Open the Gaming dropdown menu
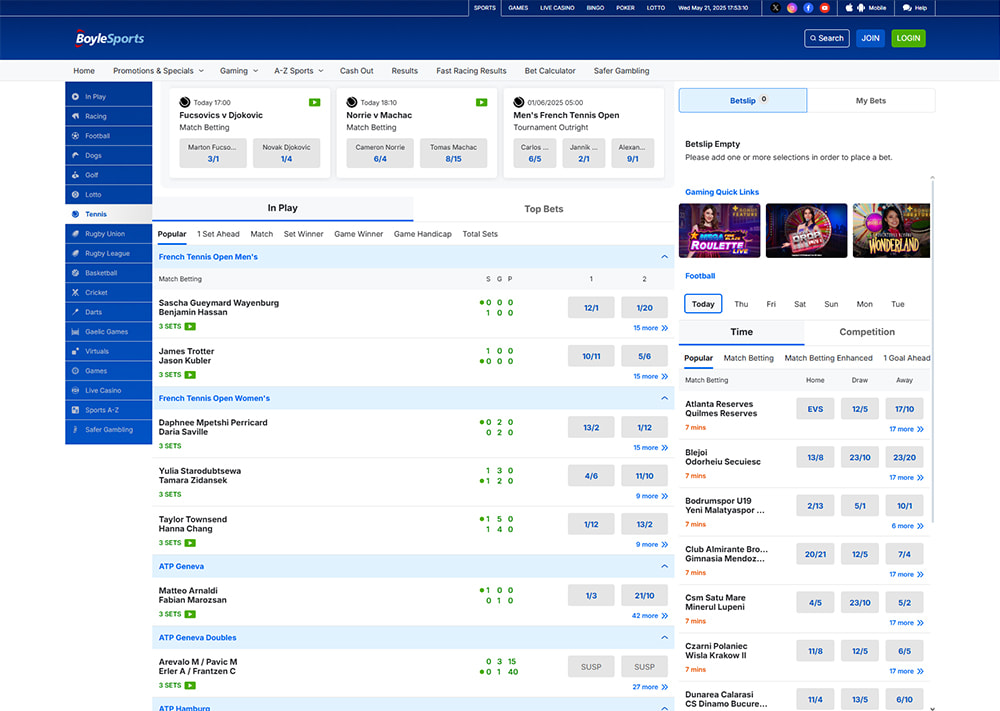1000x711 pixels. pyautogui.click(x=239, y=71)
